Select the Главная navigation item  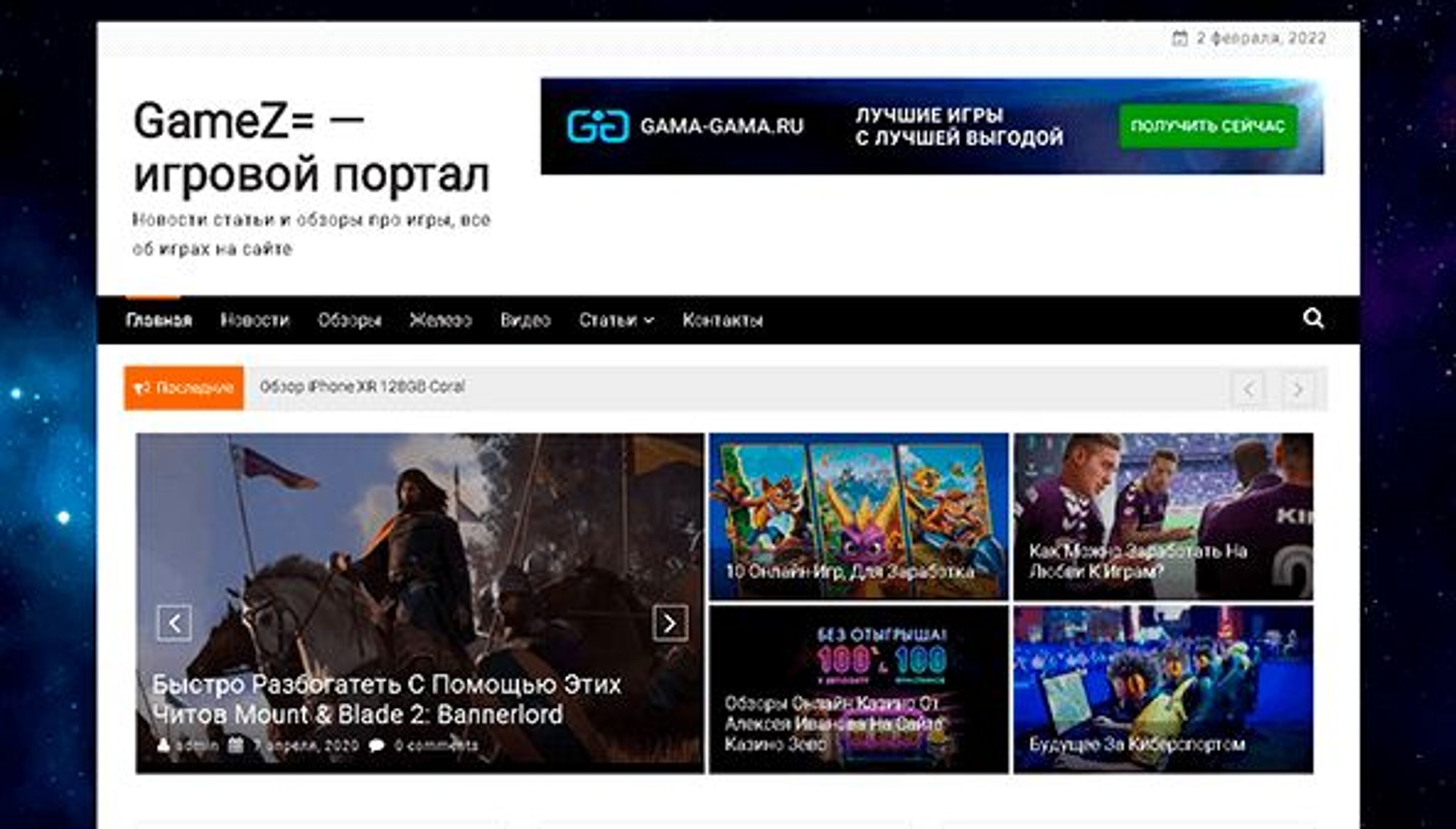click(159, 320)
